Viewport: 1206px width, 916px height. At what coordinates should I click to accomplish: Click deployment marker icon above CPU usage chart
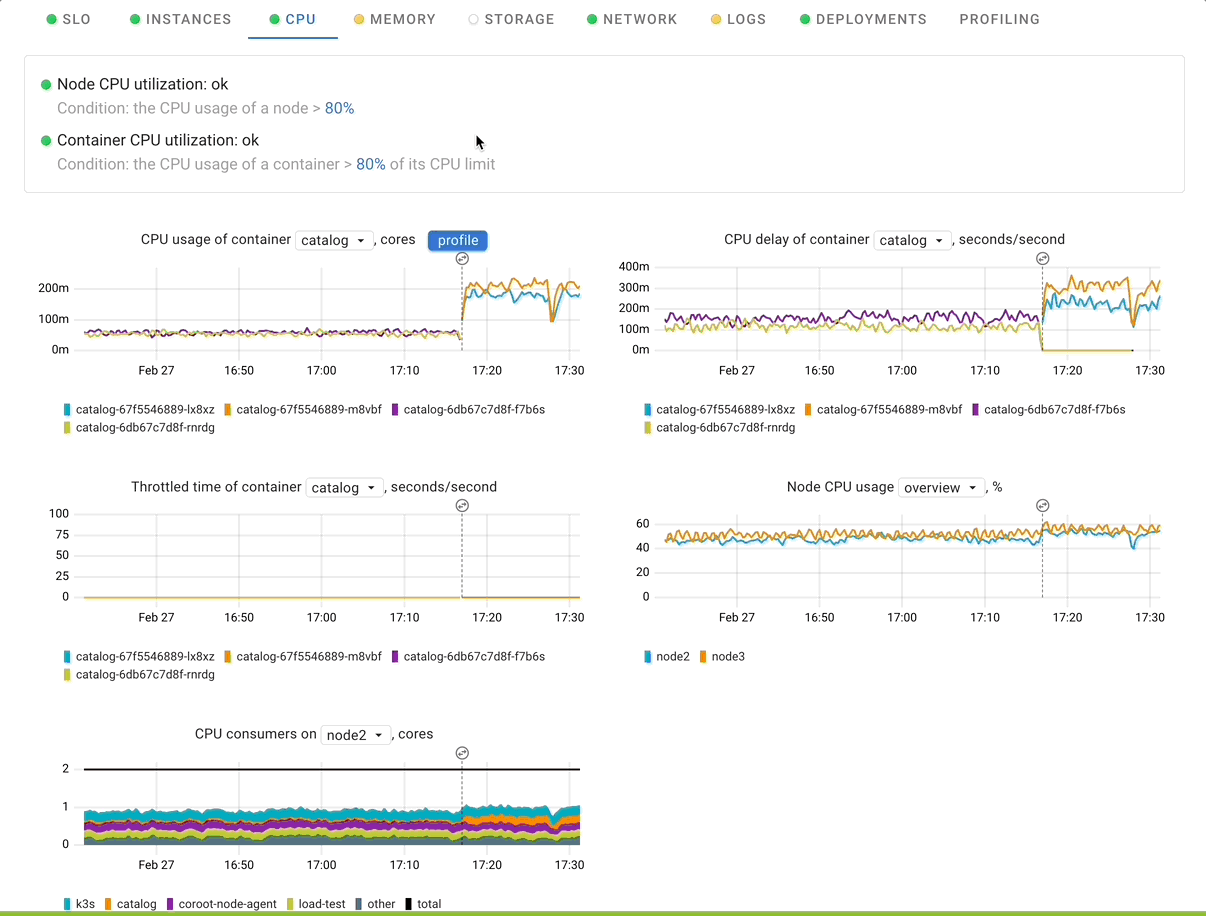tap(462, 258)
